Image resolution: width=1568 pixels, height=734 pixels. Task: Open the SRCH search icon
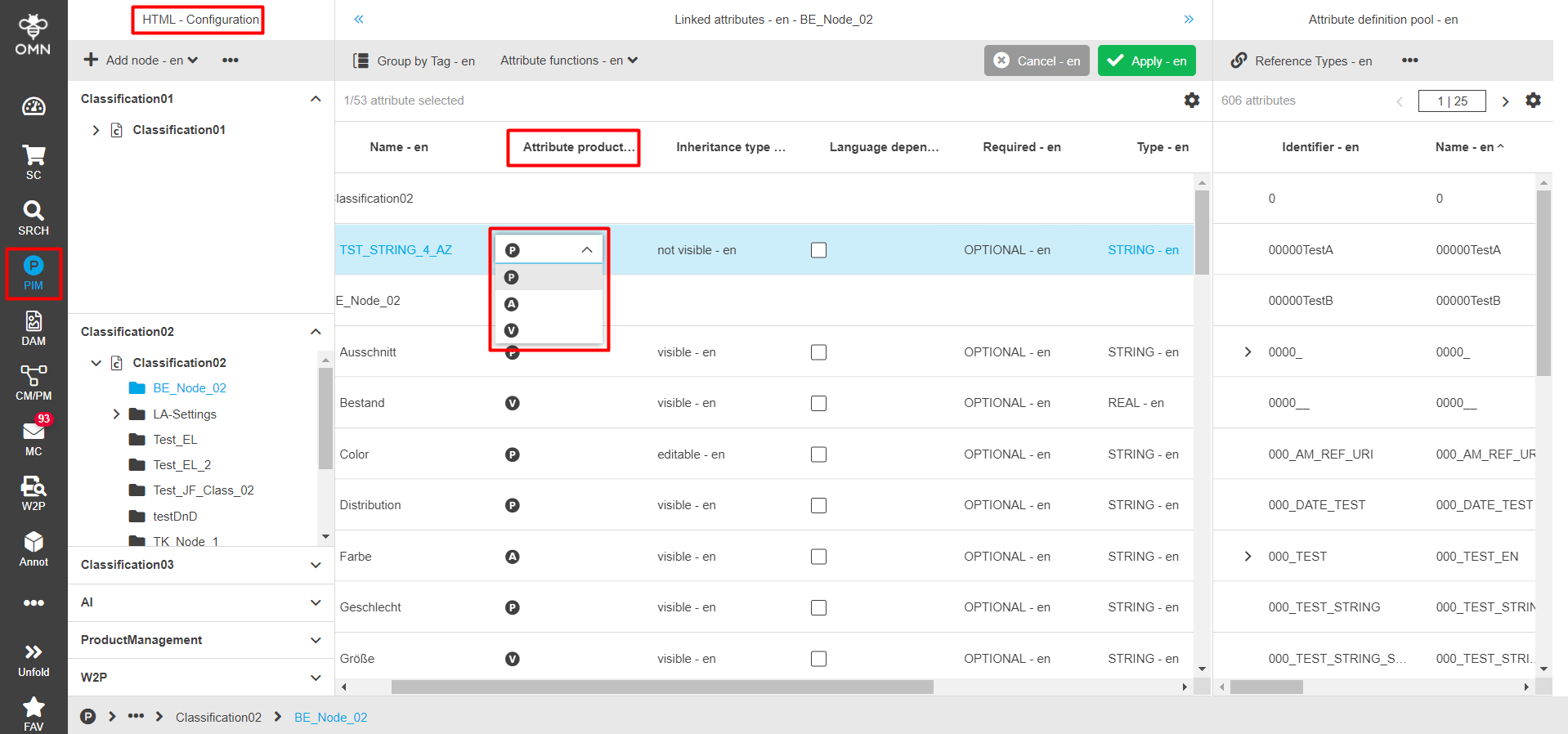click(x=34, y=217)
